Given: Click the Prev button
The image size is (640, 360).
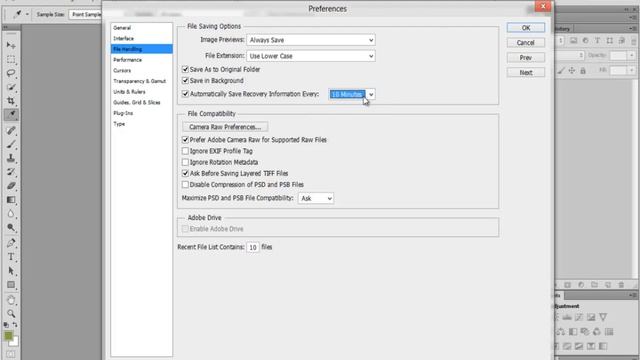Looking at the screenshot, I should pyautogui.click(x=526, y=58).
